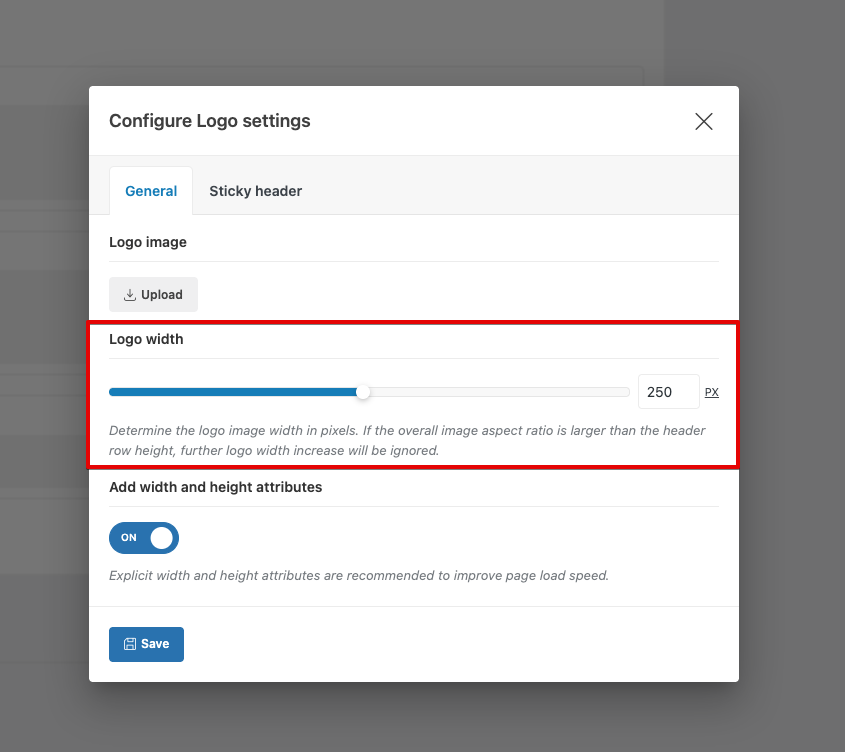Click the Logo image section label
The width and height of the screenshot is (845, 752).
[x=148, y=242]
